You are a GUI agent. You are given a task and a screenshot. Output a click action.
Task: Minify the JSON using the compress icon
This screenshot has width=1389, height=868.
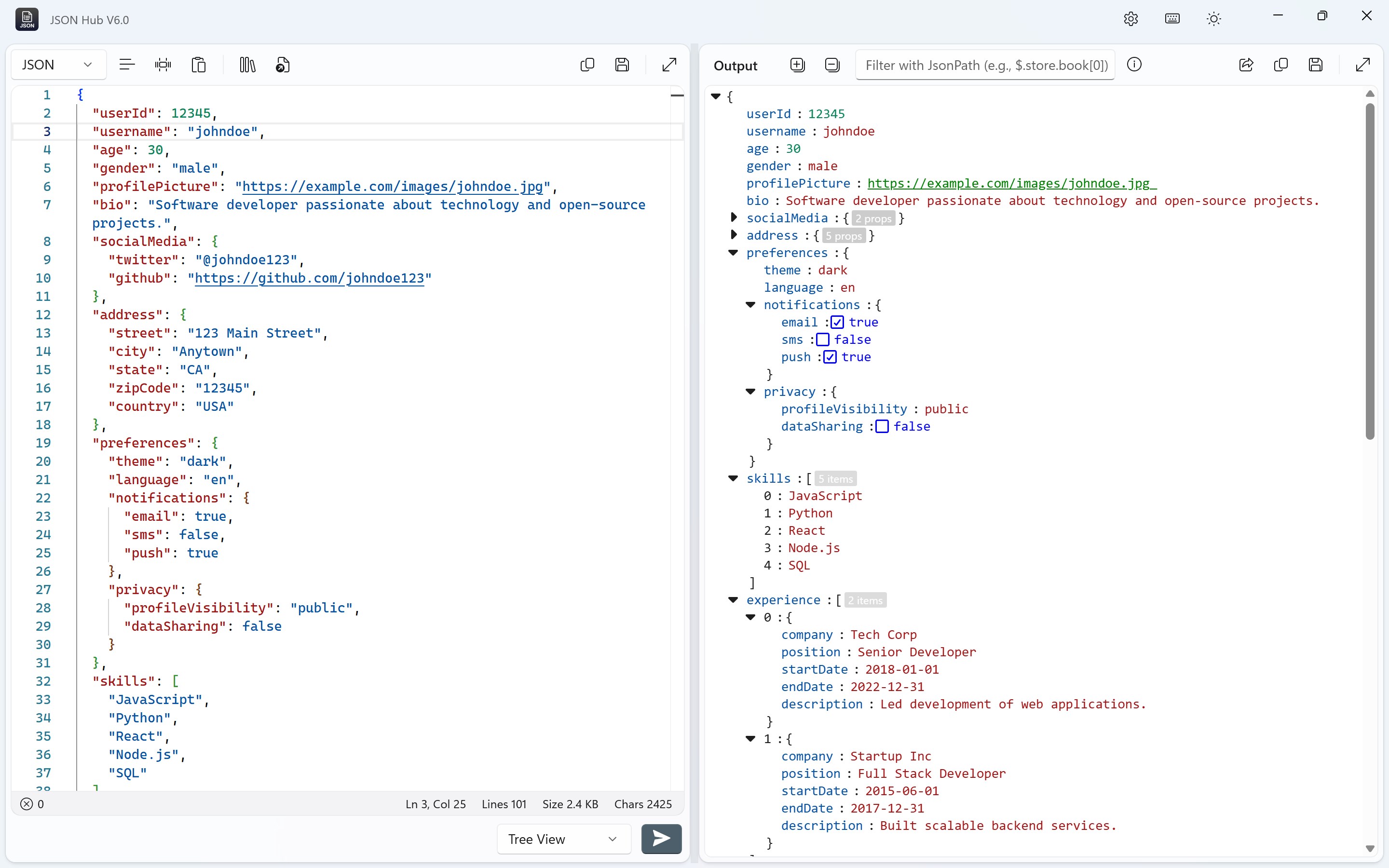[x=163, y=64]
